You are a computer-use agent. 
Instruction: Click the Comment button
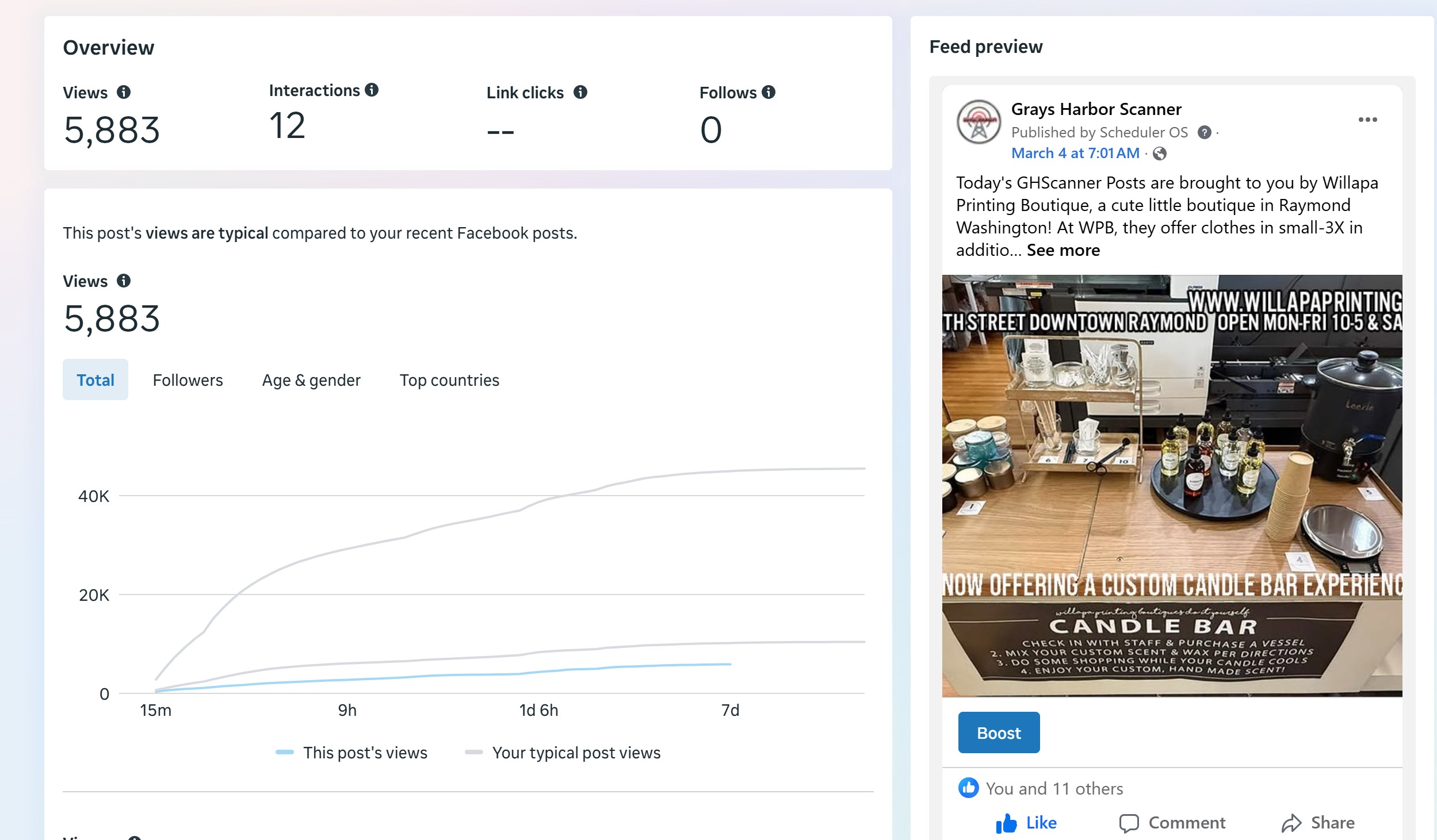[1172, 823]
